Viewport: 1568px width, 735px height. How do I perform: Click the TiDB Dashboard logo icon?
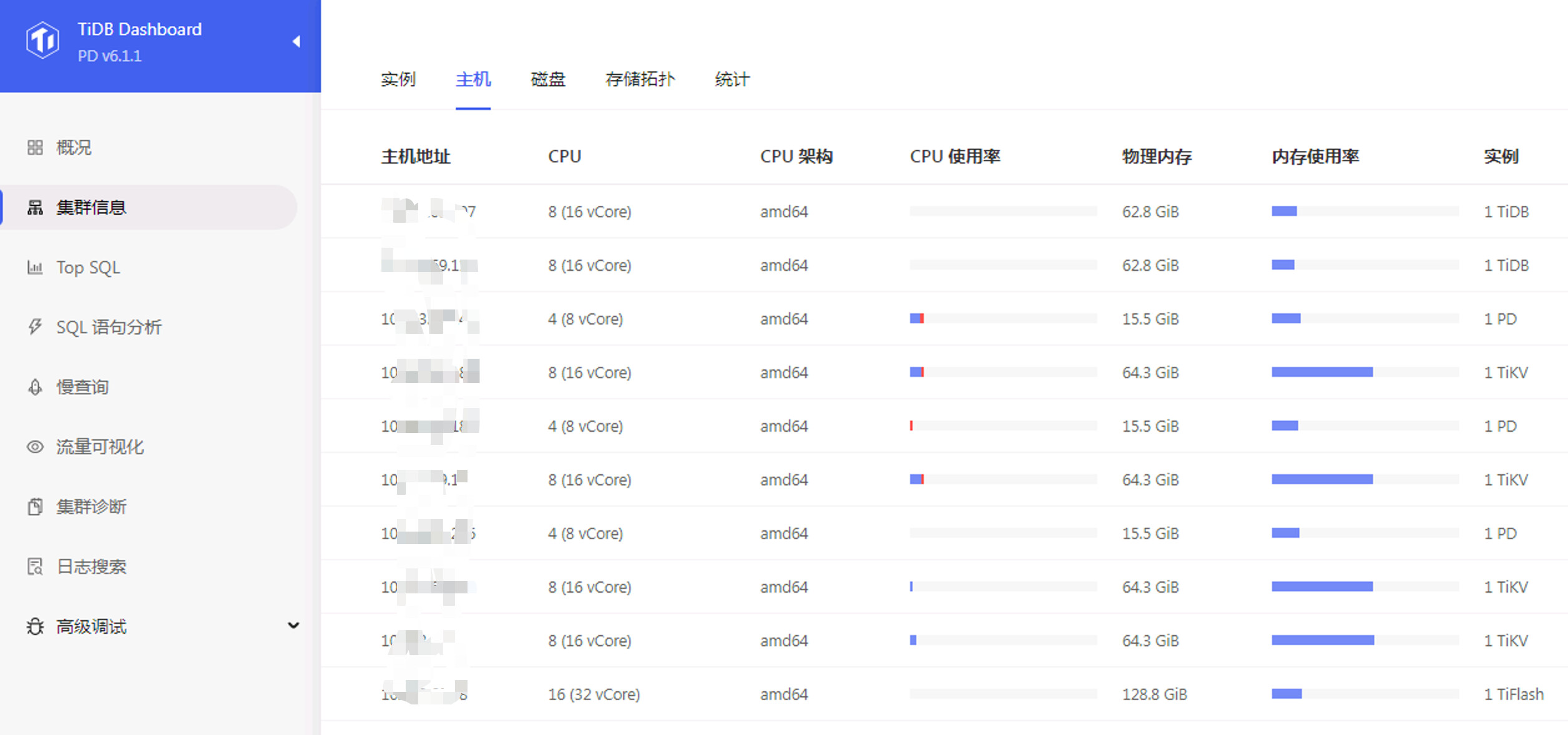42,40
